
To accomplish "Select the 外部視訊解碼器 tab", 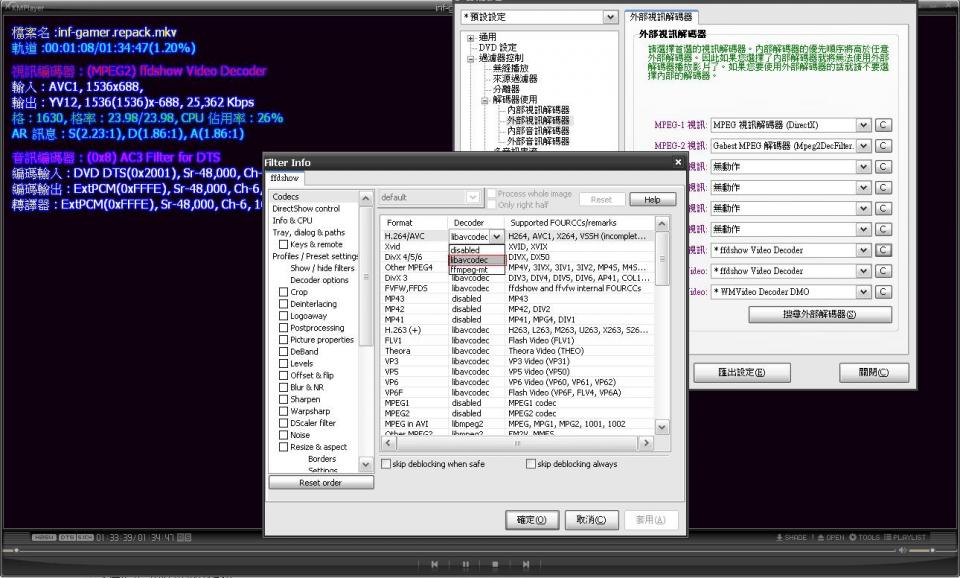I will [x=661, y=17].
